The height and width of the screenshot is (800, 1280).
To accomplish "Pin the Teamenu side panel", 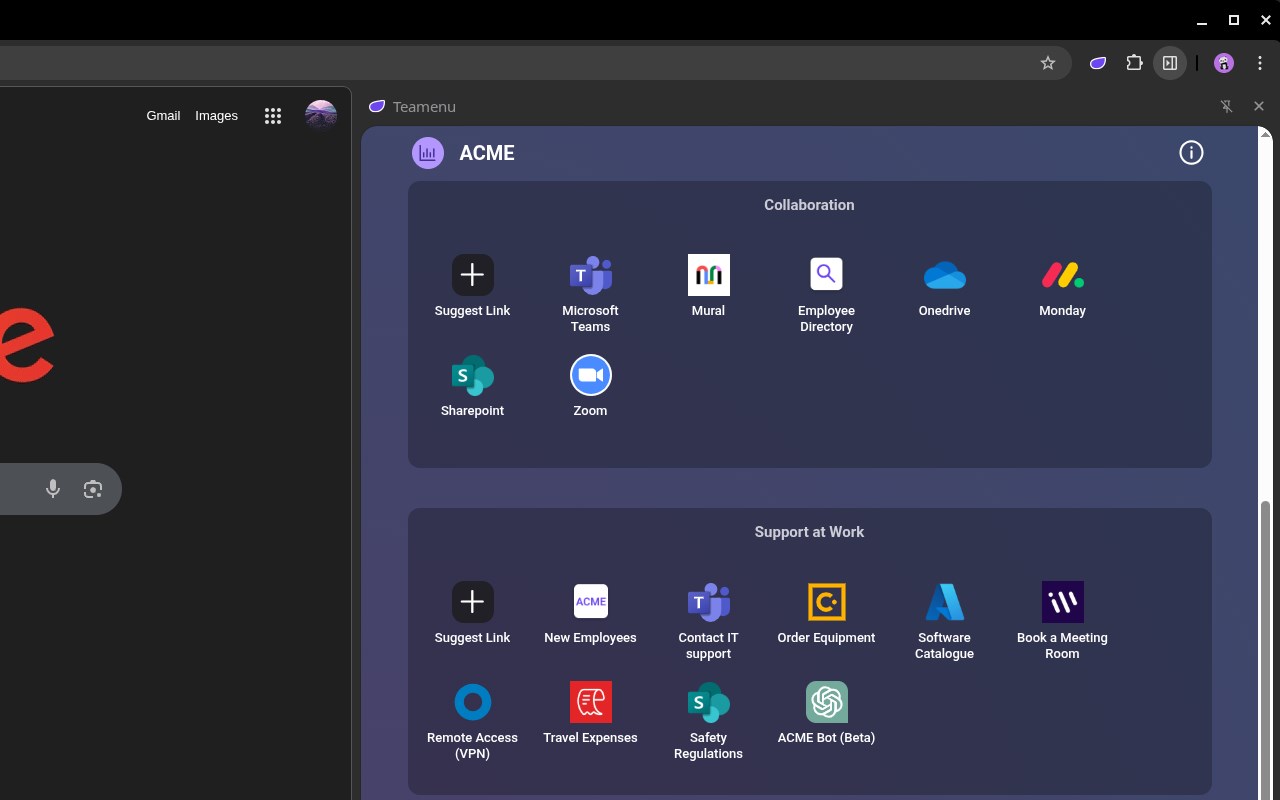I will 1226,106.
